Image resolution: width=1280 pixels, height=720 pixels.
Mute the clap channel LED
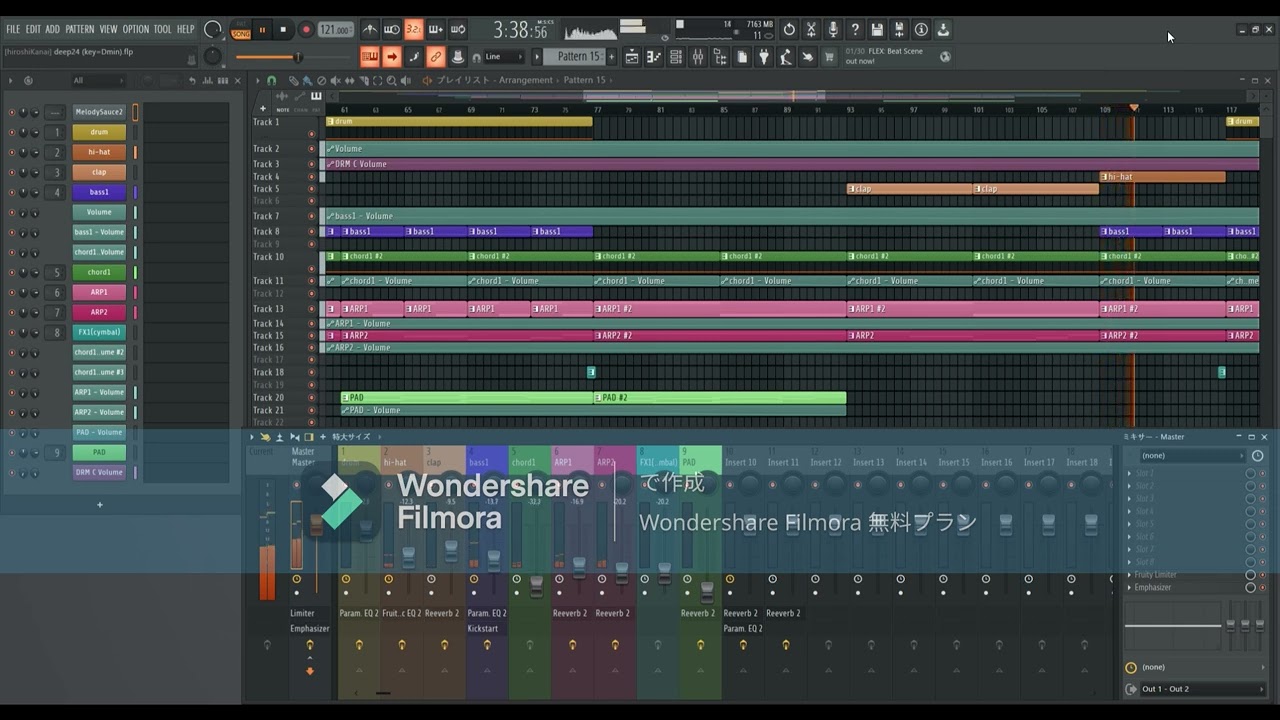click(x=12, y=172)
